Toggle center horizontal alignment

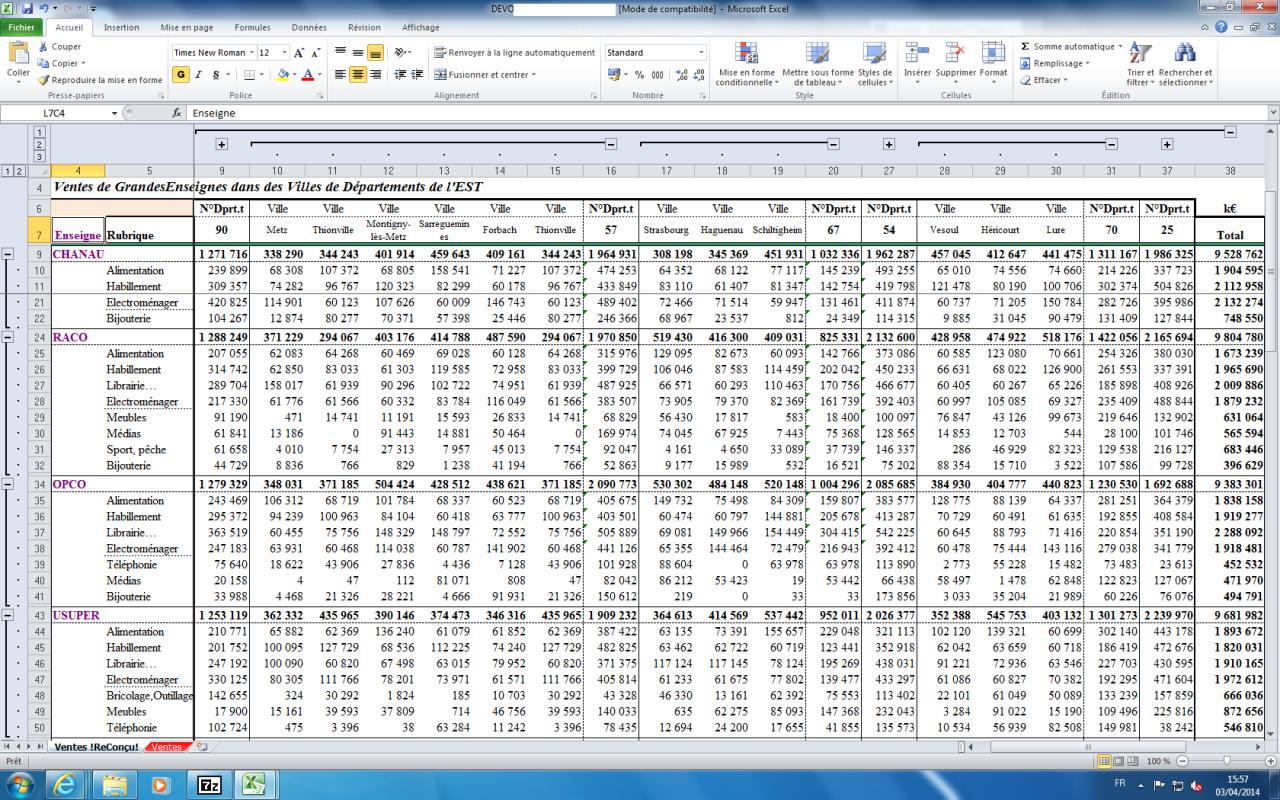(358, 75)
